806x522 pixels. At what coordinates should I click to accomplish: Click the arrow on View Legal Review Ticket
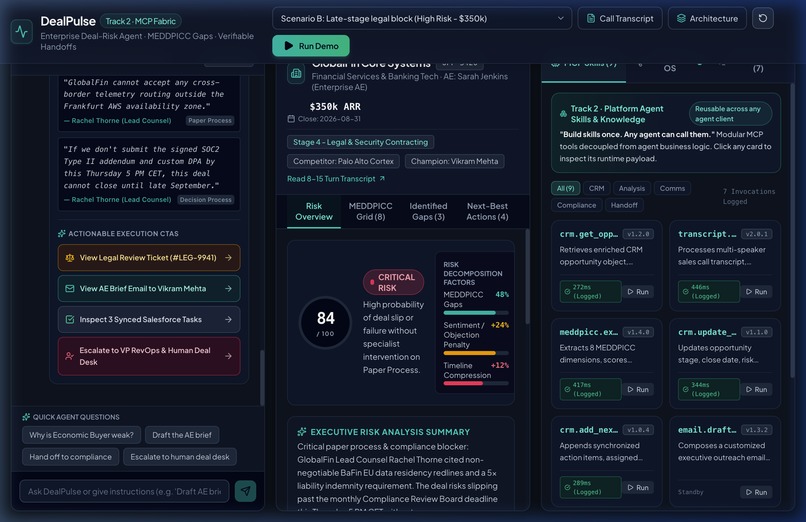(228, 258)
